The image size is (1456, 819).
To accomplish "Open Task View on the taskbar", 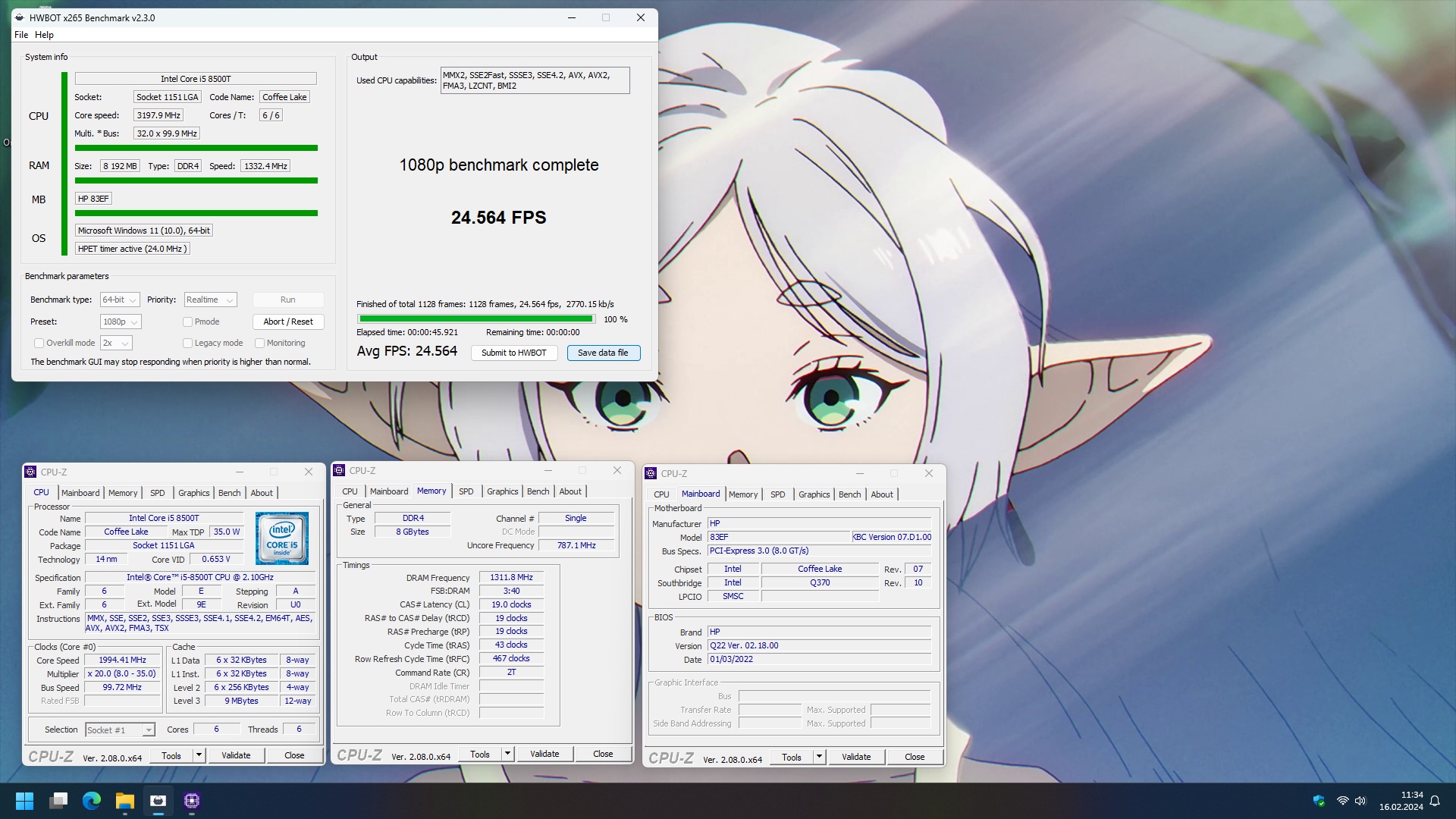I will point(58,801).
